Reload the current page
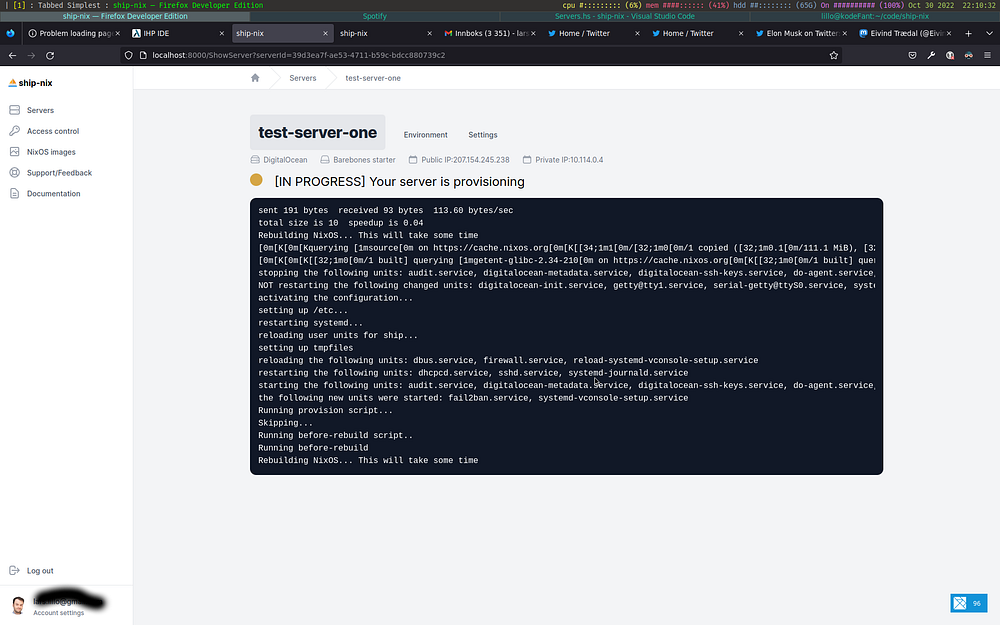 [x=50, y=55]
